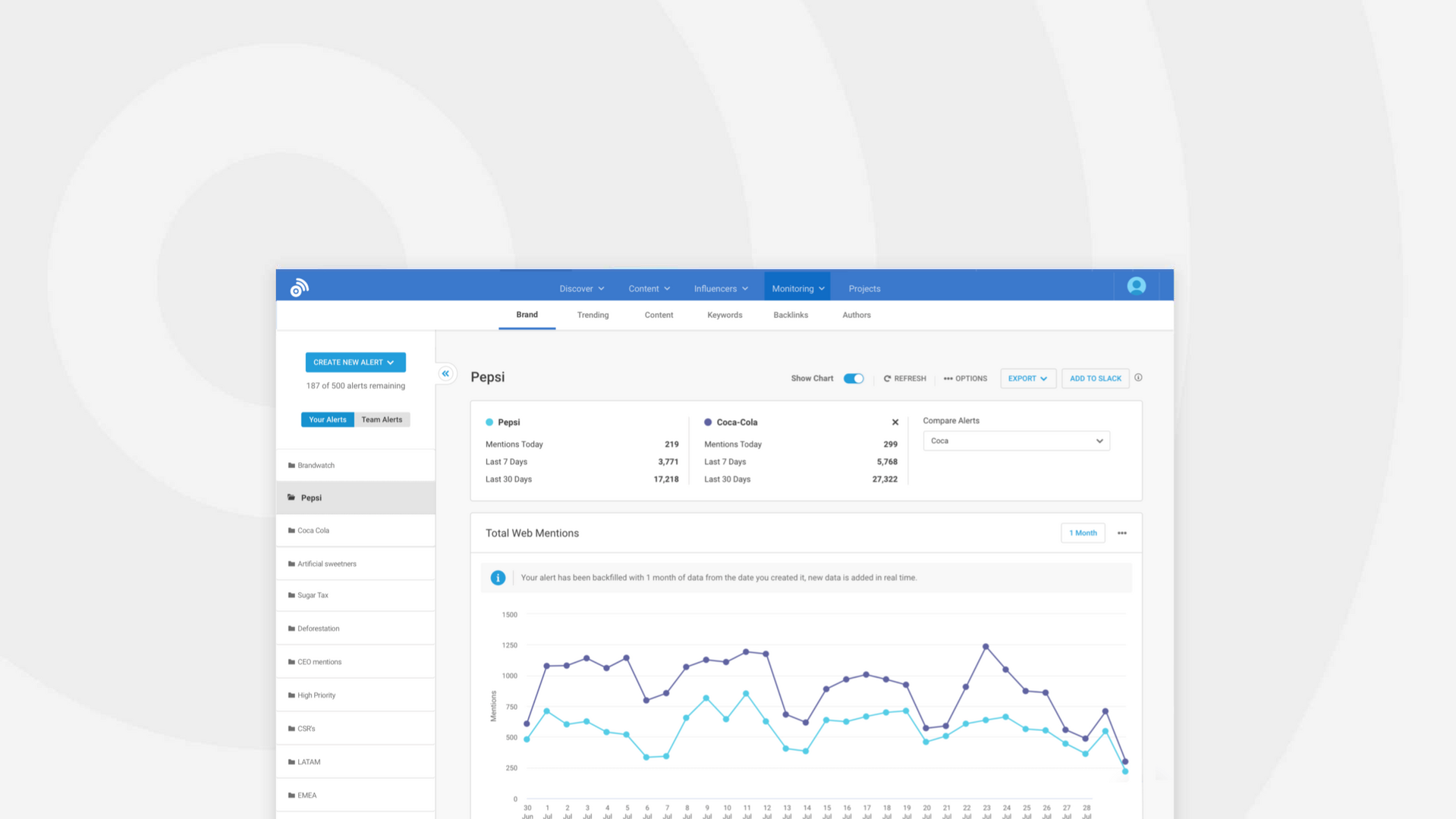The width and height of the screenshot is (1456, 819).
Task: Remove Coca-Cola comparison with the X icon
Action: [x=895, y=422]
